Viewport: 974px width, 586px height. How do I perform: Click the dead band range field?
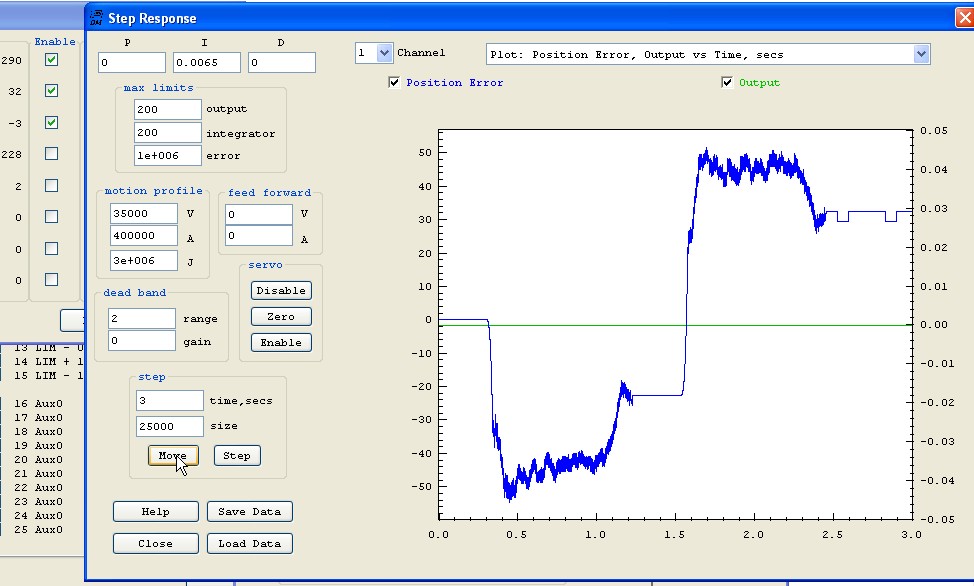(x=141, y=319)
